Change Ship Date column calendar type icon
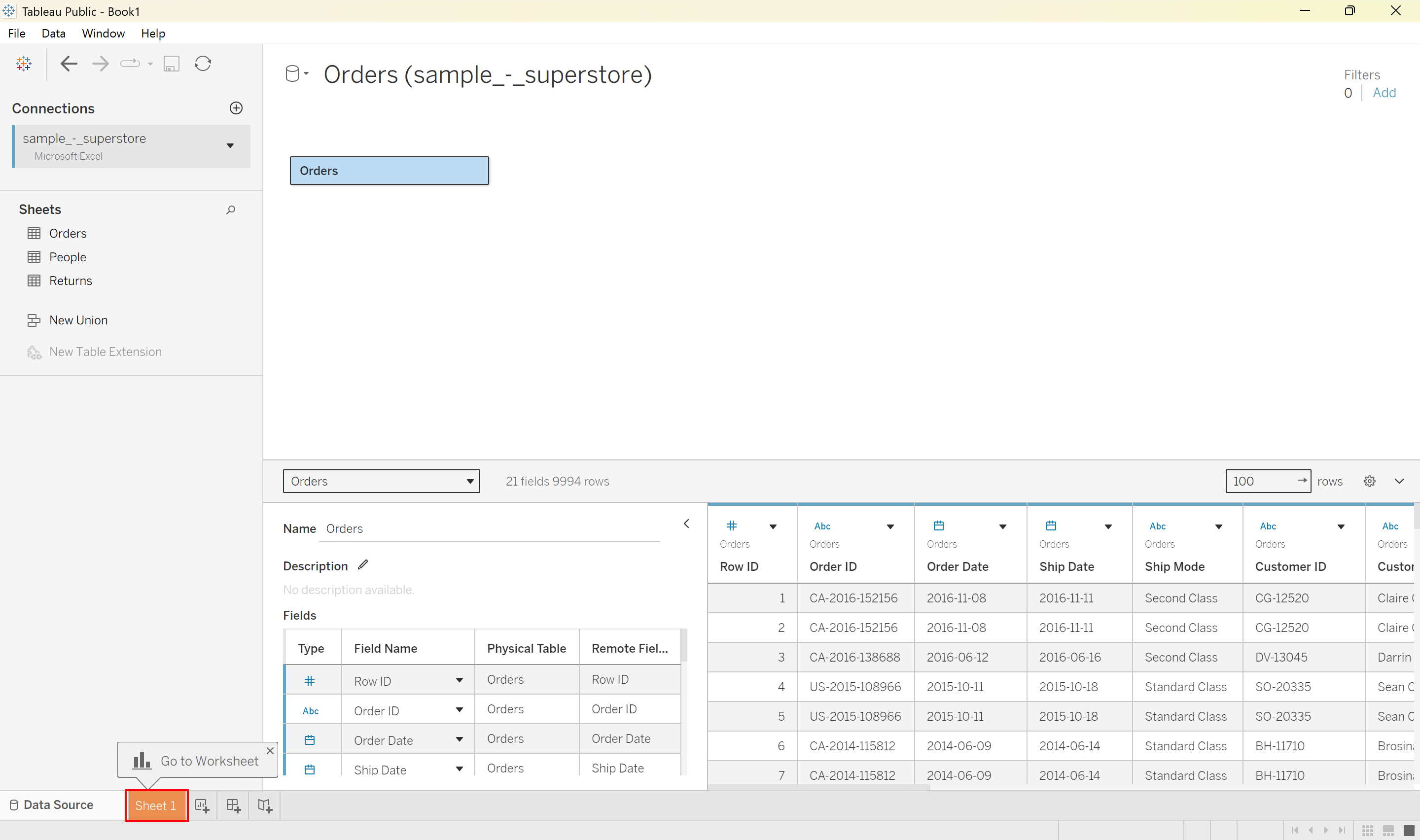 (x=1051, y=526)
